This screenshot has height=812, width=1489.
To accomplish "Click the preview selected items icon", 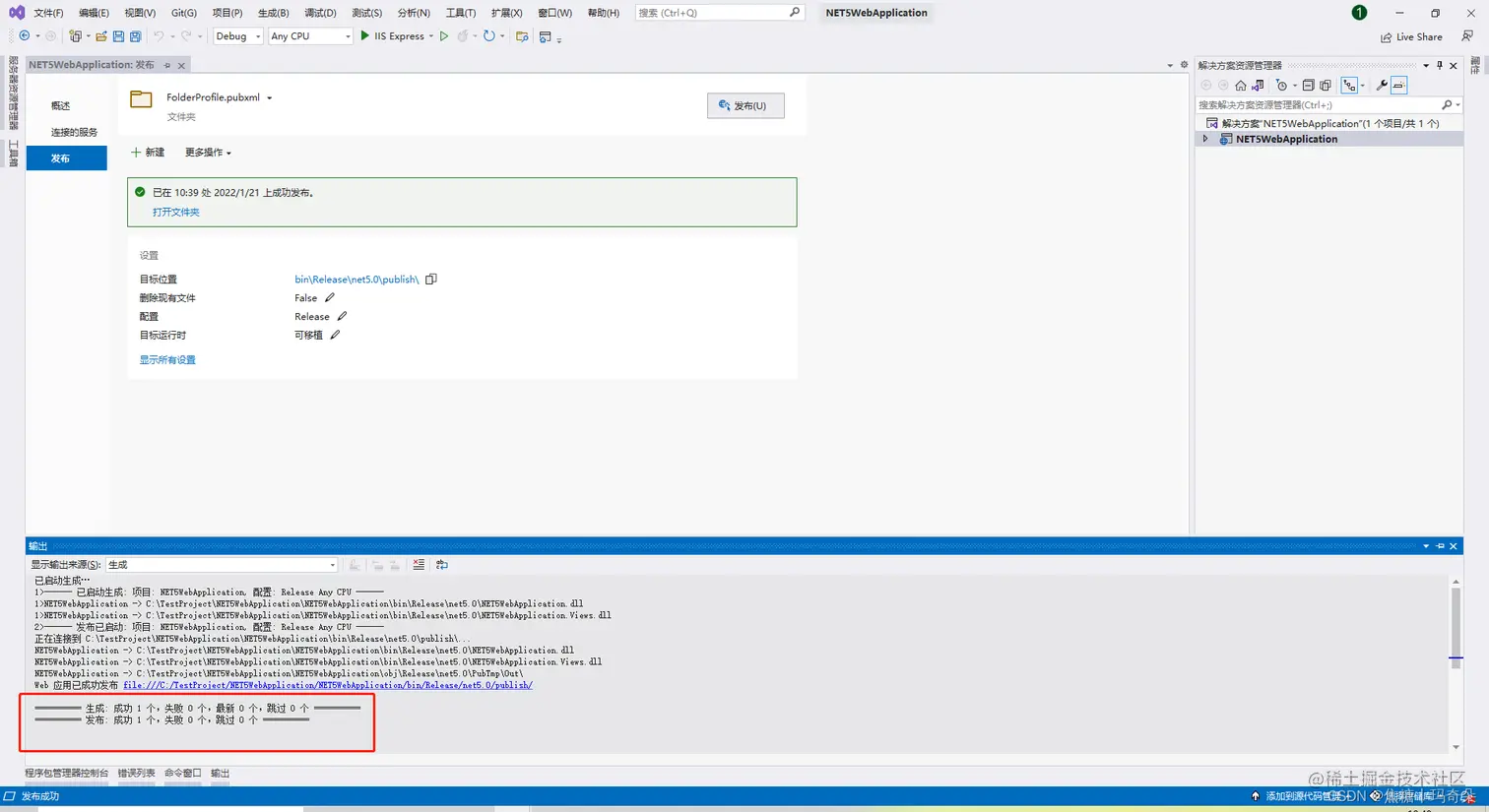I will pos(1399,86).
